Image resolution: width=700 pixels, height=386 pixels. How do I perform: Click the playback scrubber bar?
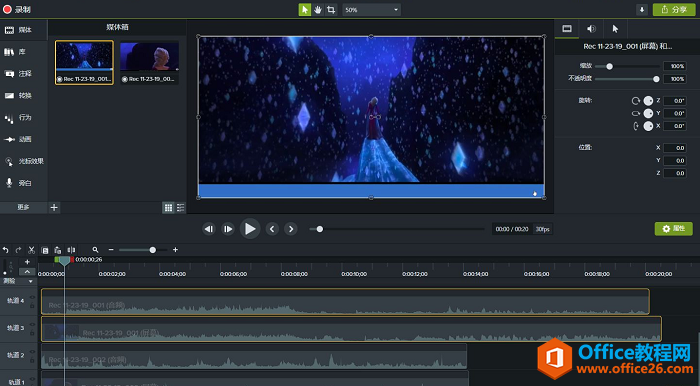click(x=397, y=229)
